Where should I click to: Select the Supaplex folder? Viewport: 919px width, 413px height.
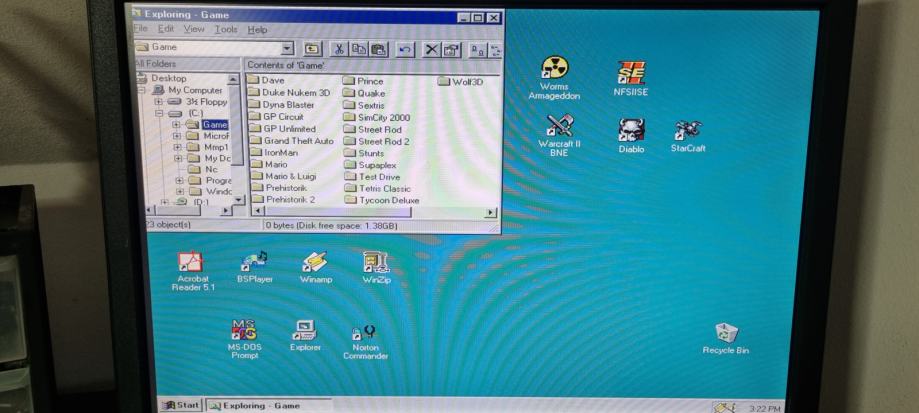pyautogui.click(x=370, y=165)
